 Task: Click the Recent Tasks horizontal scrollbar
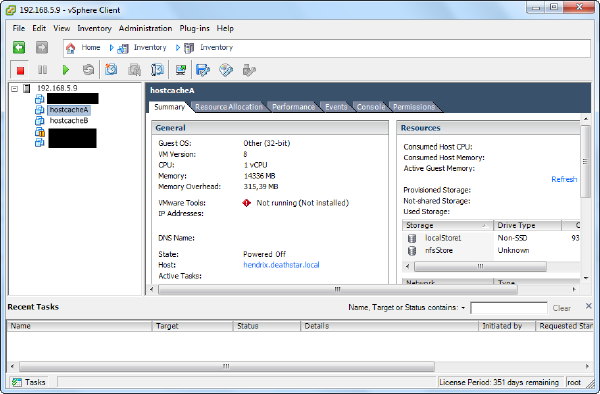pos(227,366)
